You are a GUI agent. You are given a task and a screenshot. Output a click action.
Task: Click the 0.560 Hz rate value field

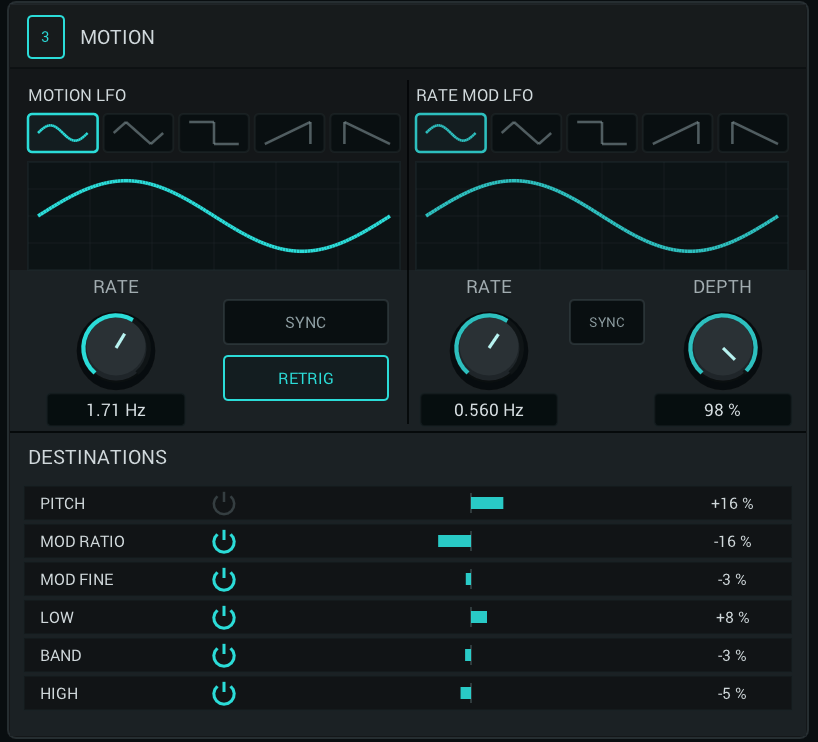(x=489, y=410)
